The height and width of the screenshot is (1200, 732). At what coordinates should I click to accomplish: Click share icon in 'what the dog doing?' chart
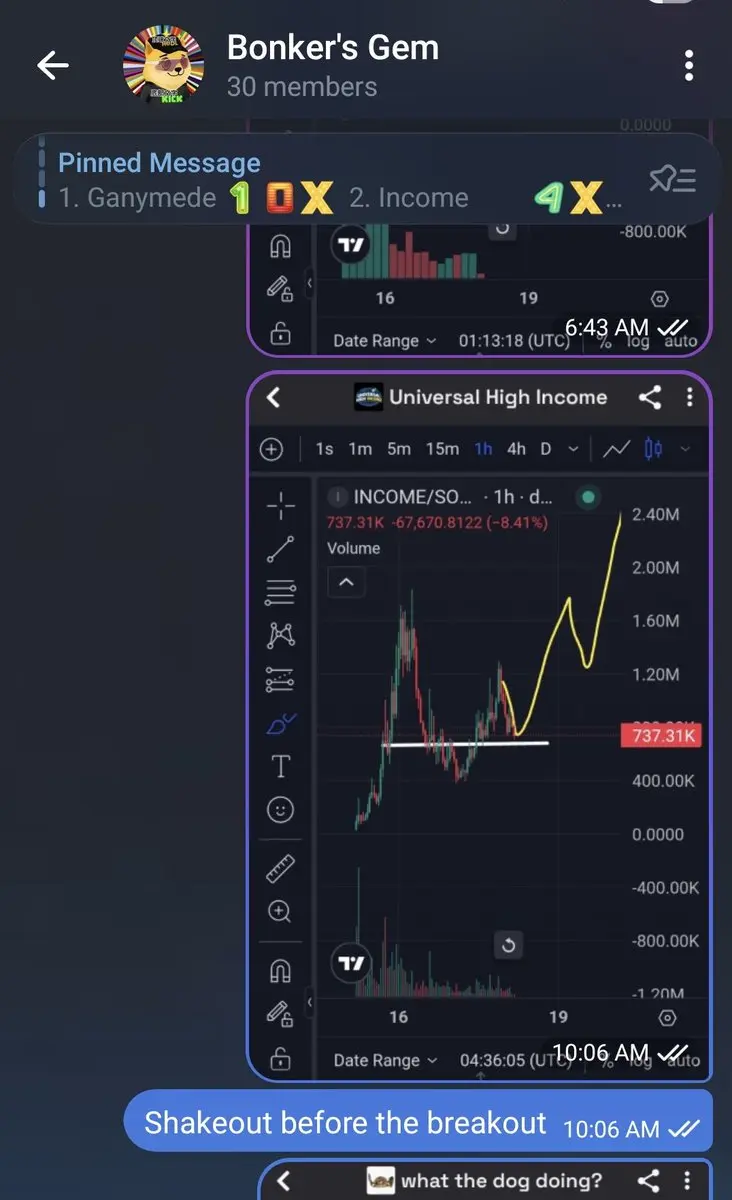650,1181
